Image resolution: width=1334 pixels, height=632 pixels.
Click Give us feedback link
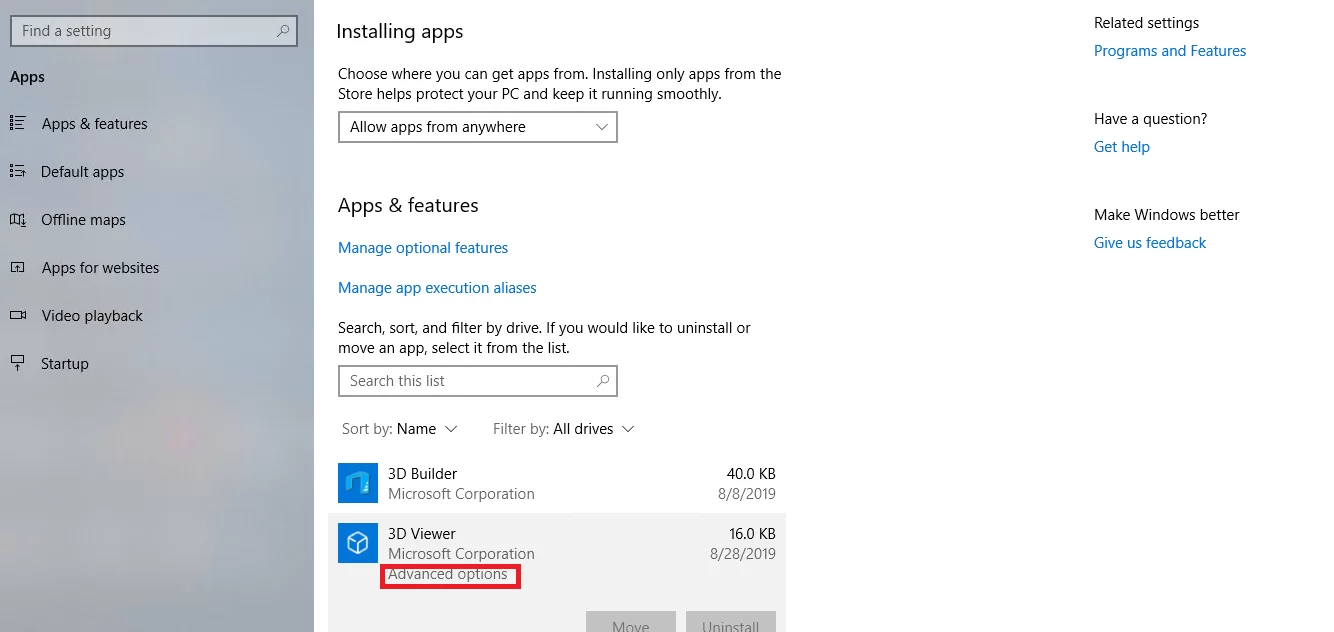pyautogui.click(x=1150, y=243)
